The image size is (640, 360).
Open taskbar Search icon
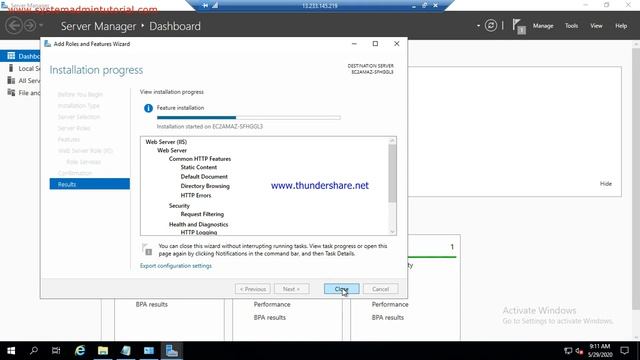(34, 351)
